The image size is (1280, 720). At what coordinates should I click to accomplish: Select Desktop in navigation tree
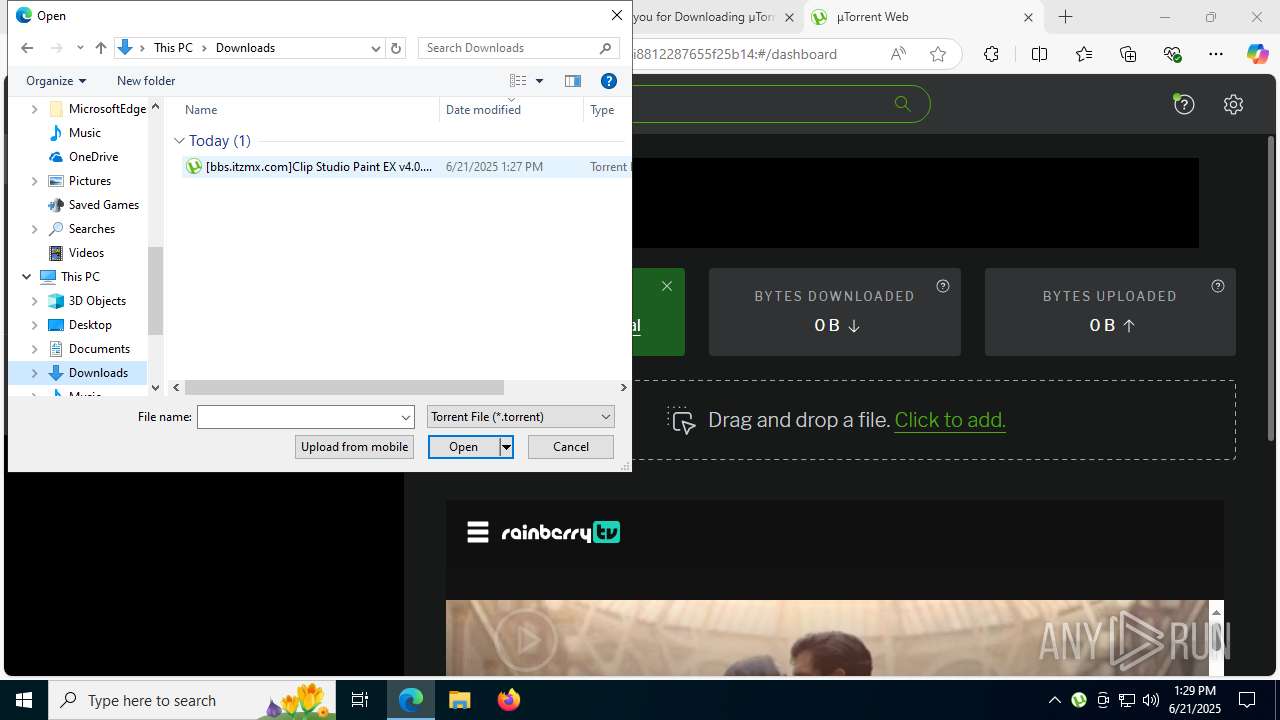[x=90, y=325]
